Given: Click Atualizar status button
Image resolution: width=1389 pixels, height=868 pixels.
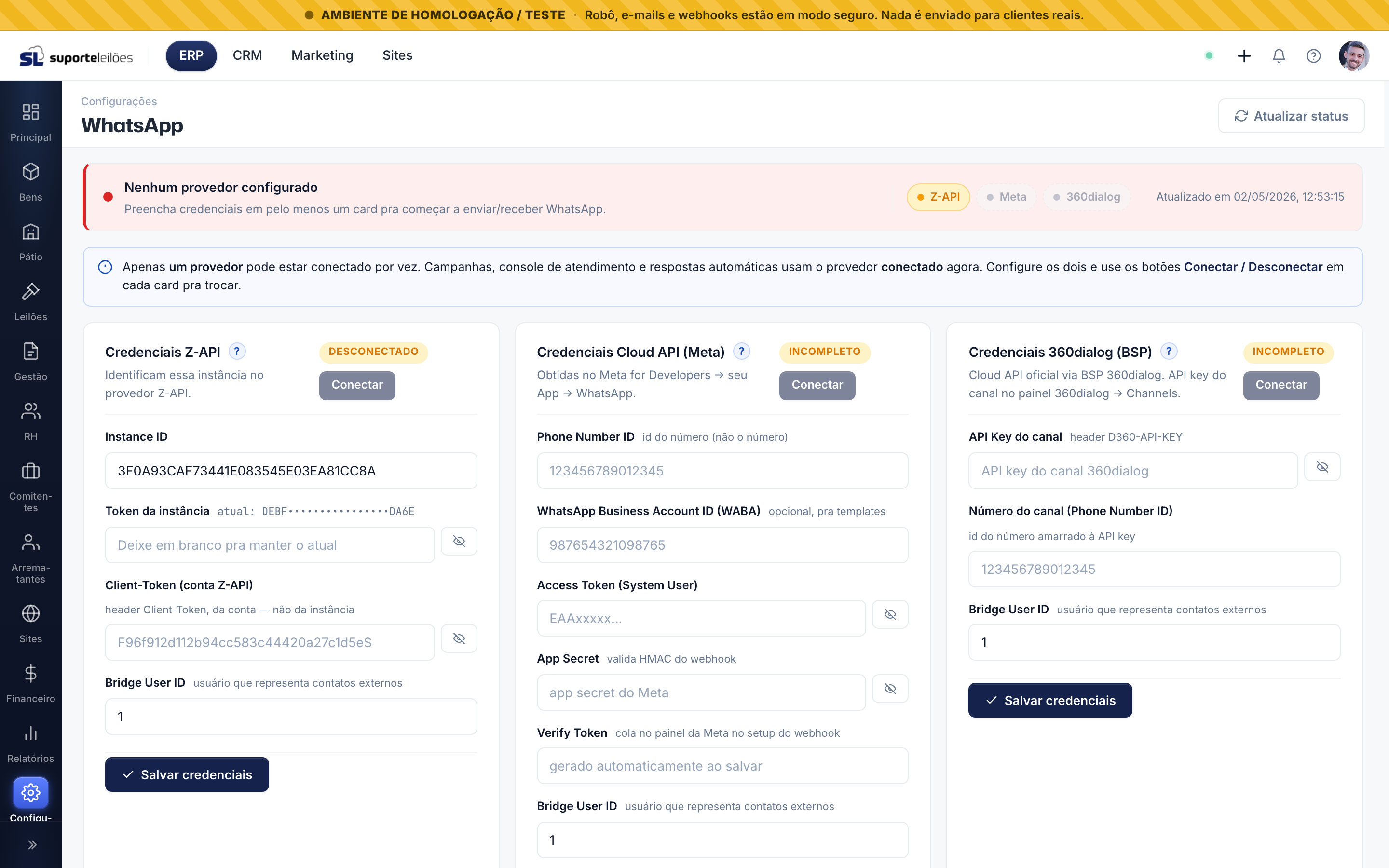Looking at the screenshot, I should (x=1291, y=116).
